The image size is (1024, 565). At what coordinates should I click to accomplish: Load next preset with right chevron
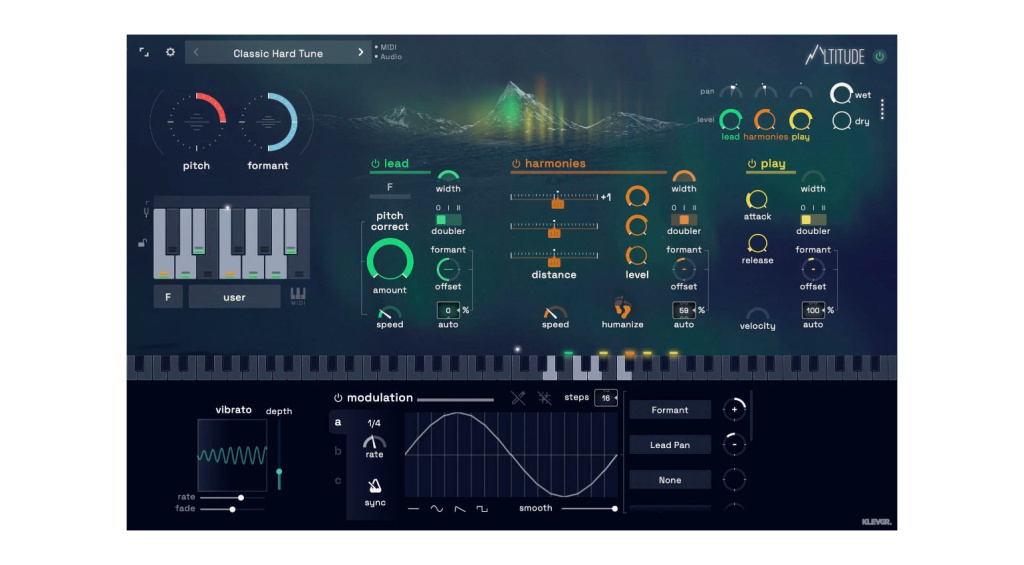[360, 52]
